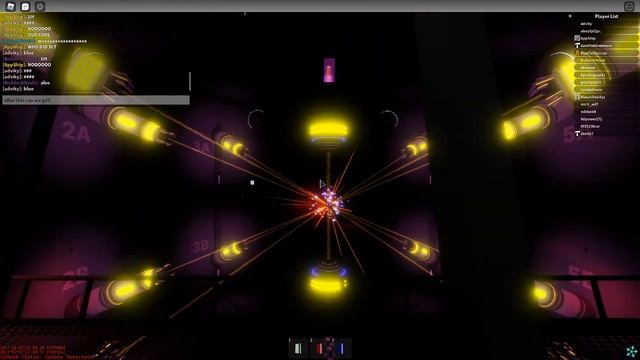640x360 pixels.
Task: Select the first player list entry
Action: [x=606, y=24]
